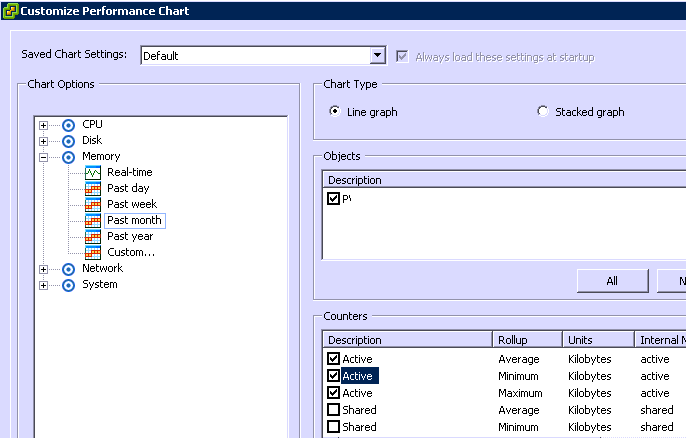Viewport: 686px width, 438px height.
Task: Uncheck the Active Minimum counter checkbox
Action: [334, 376]
